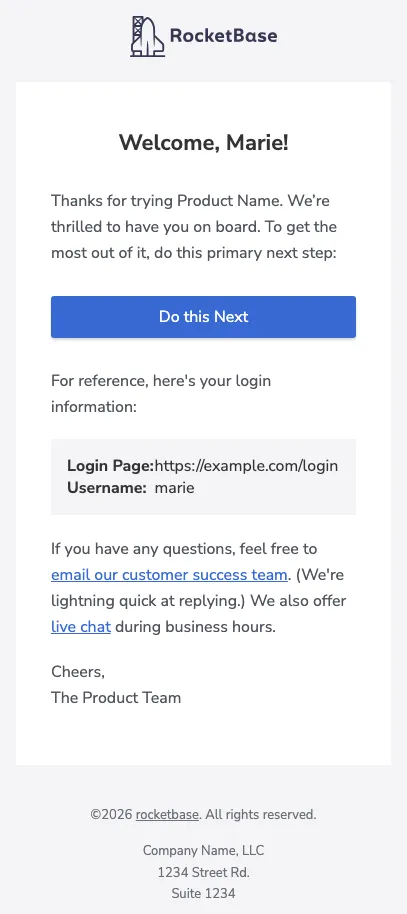The width and height of the screenshot is (407, 914).
Task: Click the "Cheers," sign-off line
Action: click(78, 672)
